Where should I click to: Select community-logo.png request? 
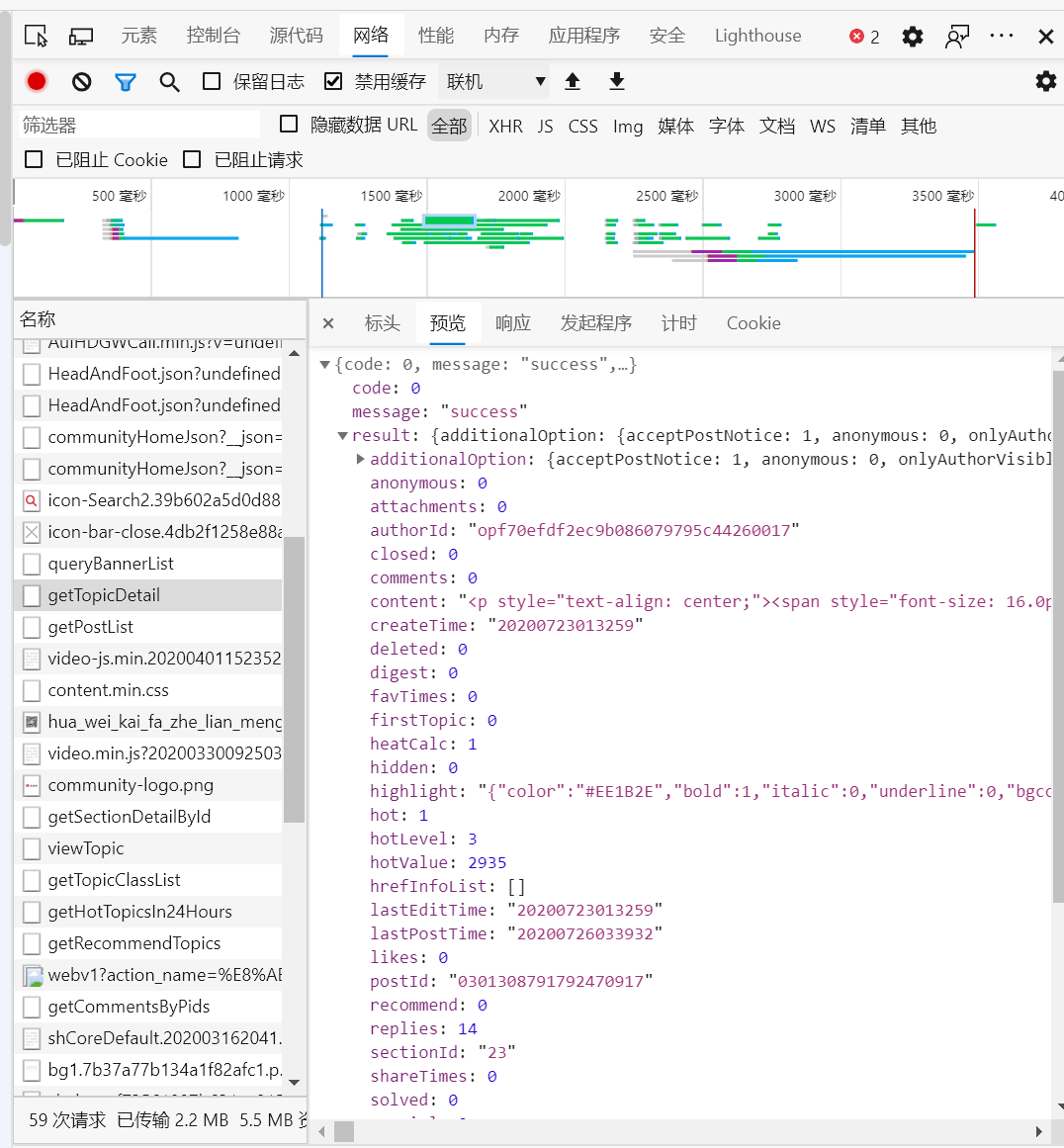click(148, 785)
